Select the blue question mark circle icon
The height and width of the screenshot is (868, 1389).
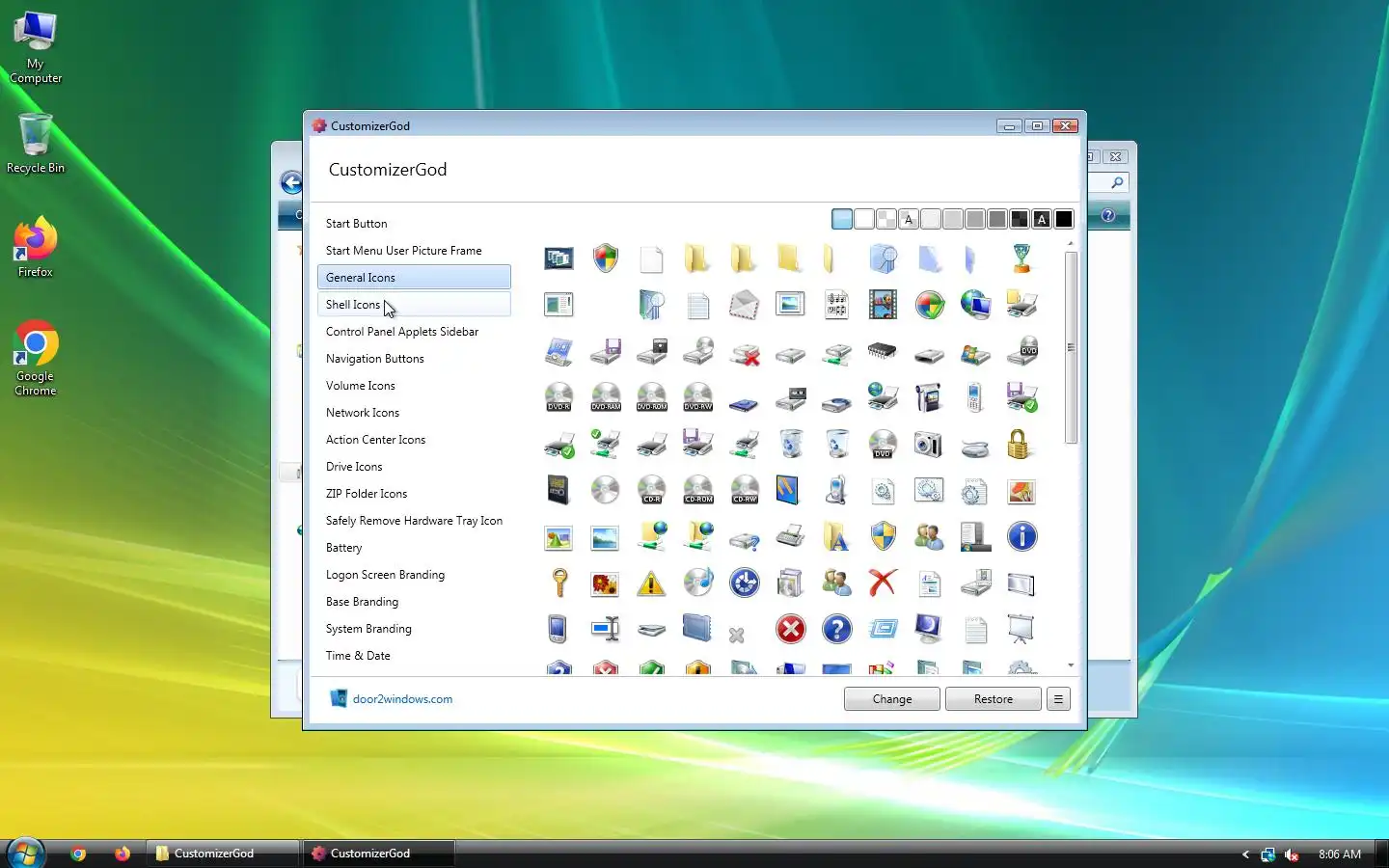tap(836, 629)
